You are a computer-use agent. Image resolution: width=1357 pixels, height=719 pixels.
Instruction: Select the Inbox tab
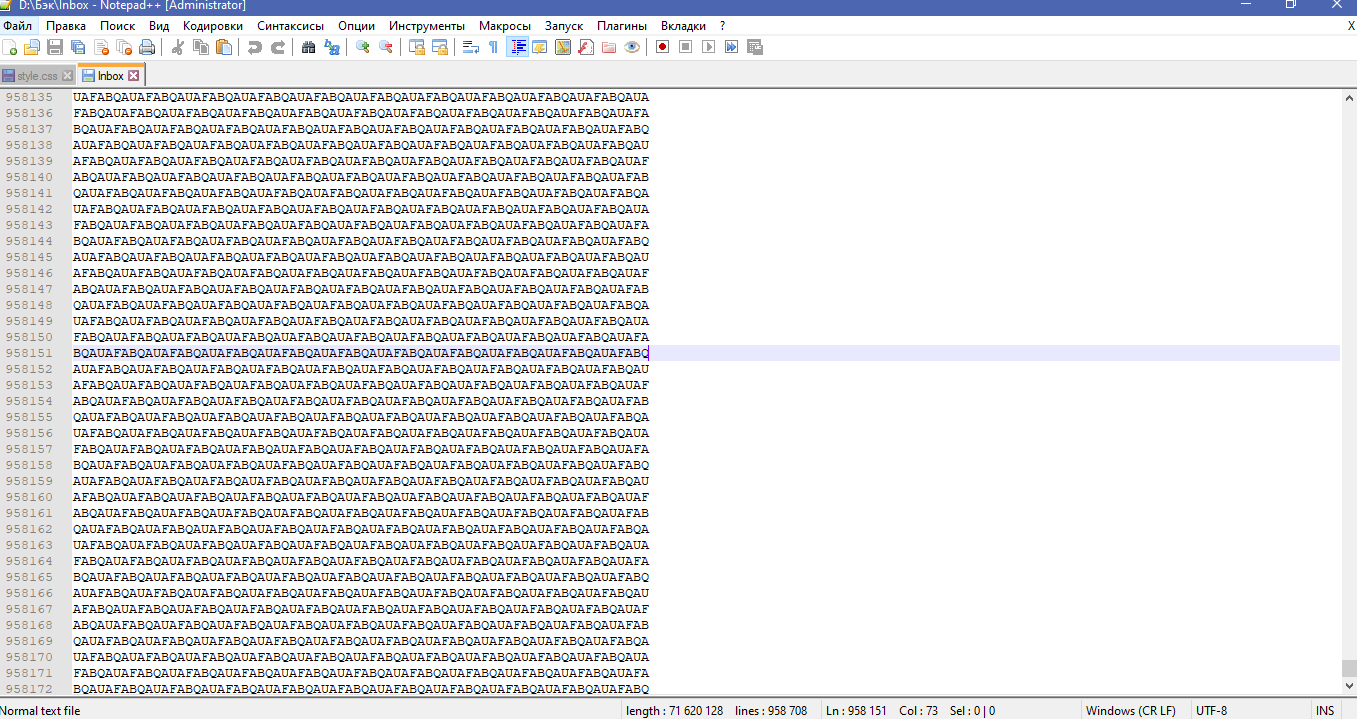click(110, 76)
